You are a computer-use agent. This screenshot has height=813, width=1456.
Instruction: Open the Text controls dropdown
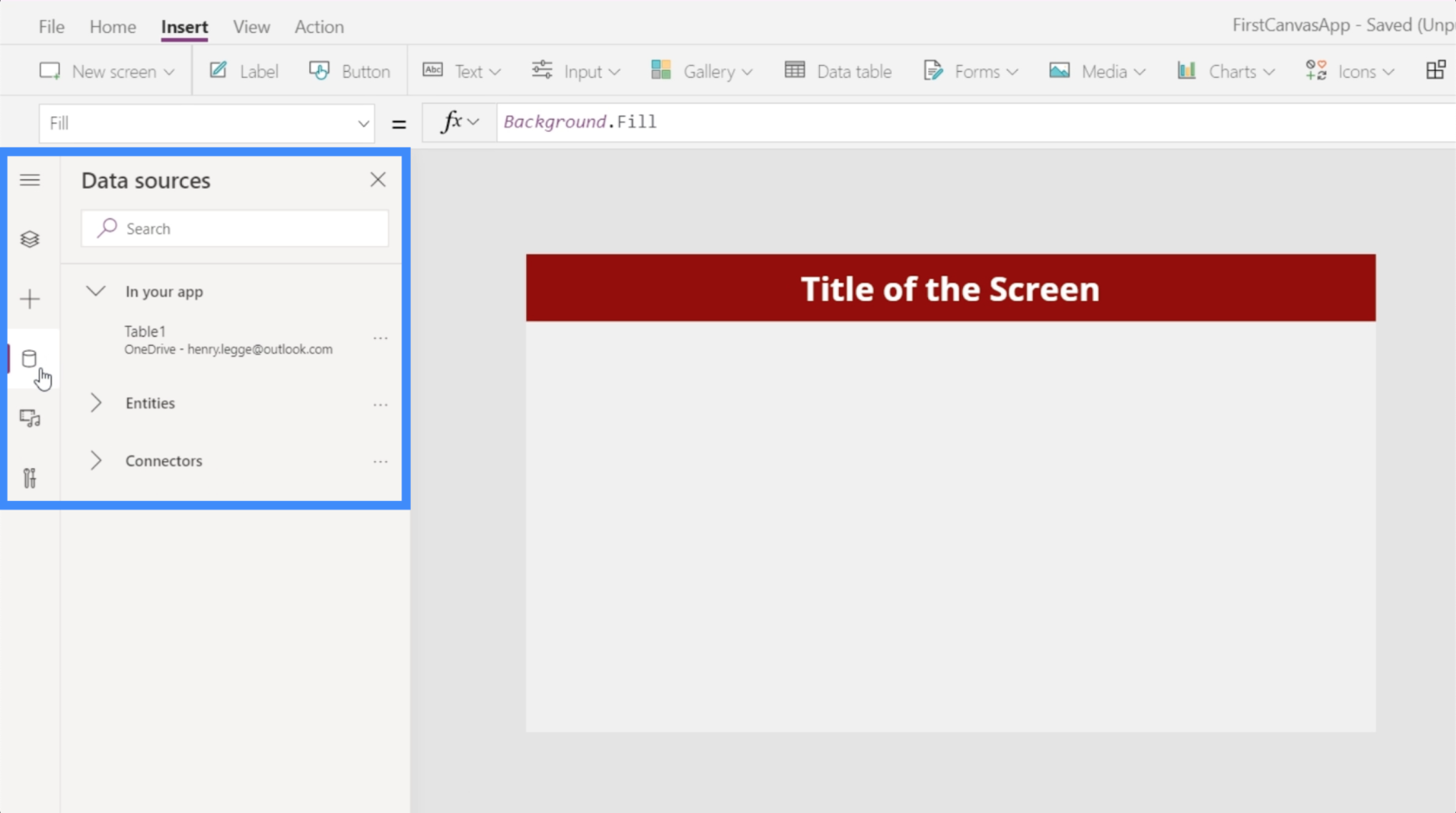(x=462, y=71)
